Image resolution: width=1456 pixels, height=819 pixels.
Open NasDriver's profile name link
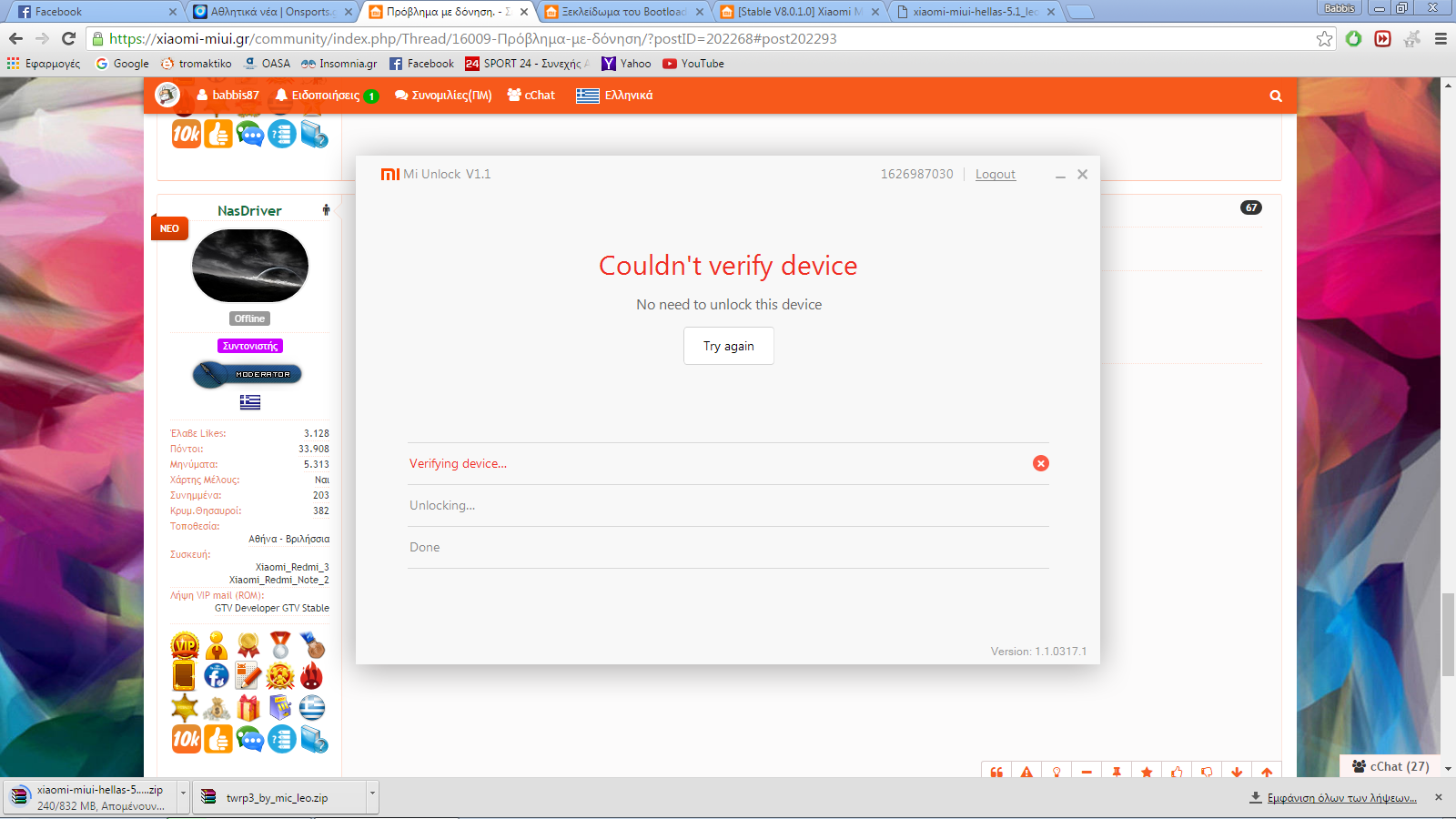[x=249, y=210]
